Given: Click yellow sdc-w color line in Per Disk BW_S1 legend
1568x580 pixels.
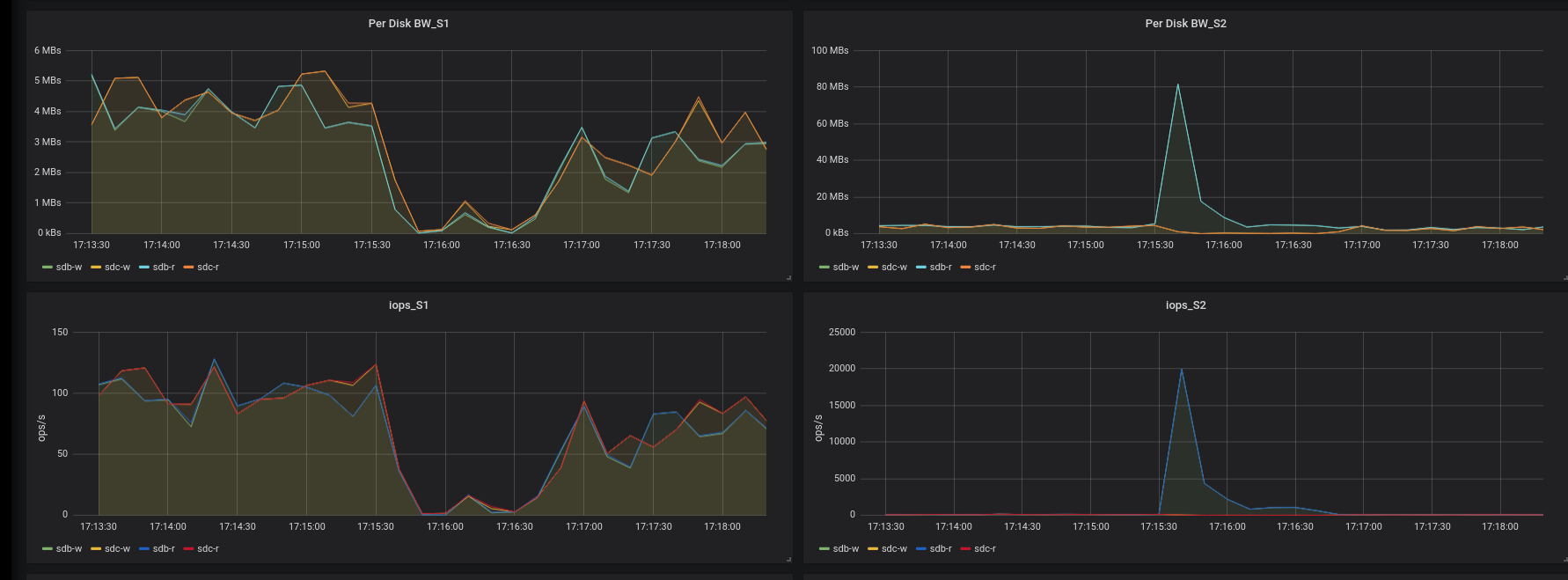Looking at the screenshot, I should tap(96, 268).
